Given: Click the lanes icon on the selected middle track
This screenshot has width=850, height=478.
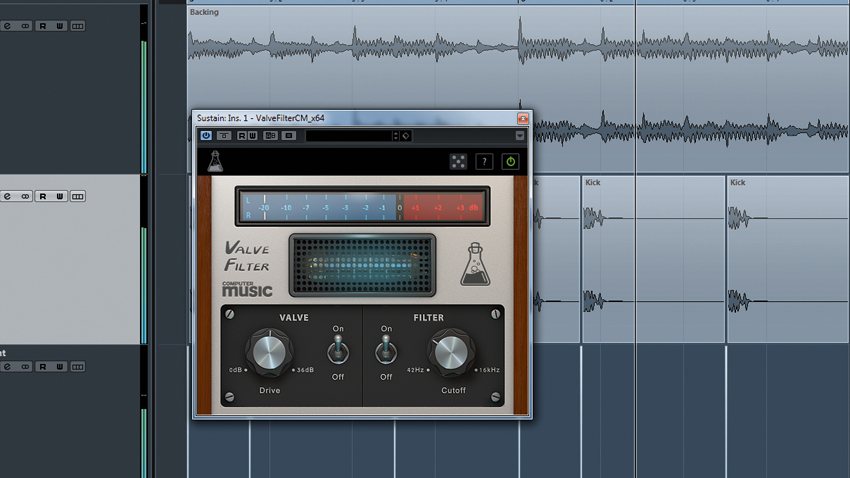Looking at the screenshot, I should coord(78,196).
